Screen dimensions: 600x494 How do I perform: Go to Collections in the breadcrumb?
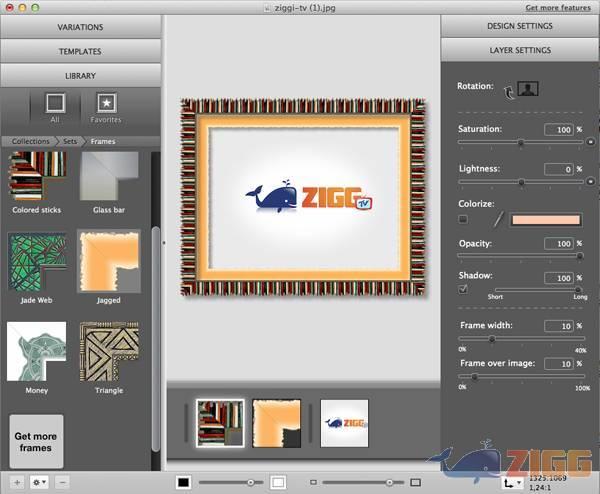(31, 142)
